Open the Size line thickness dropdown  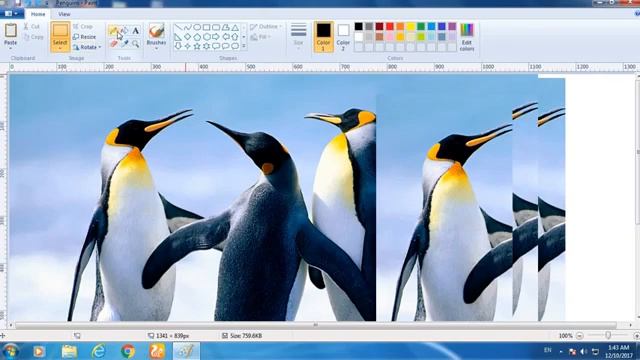[298, 37]
